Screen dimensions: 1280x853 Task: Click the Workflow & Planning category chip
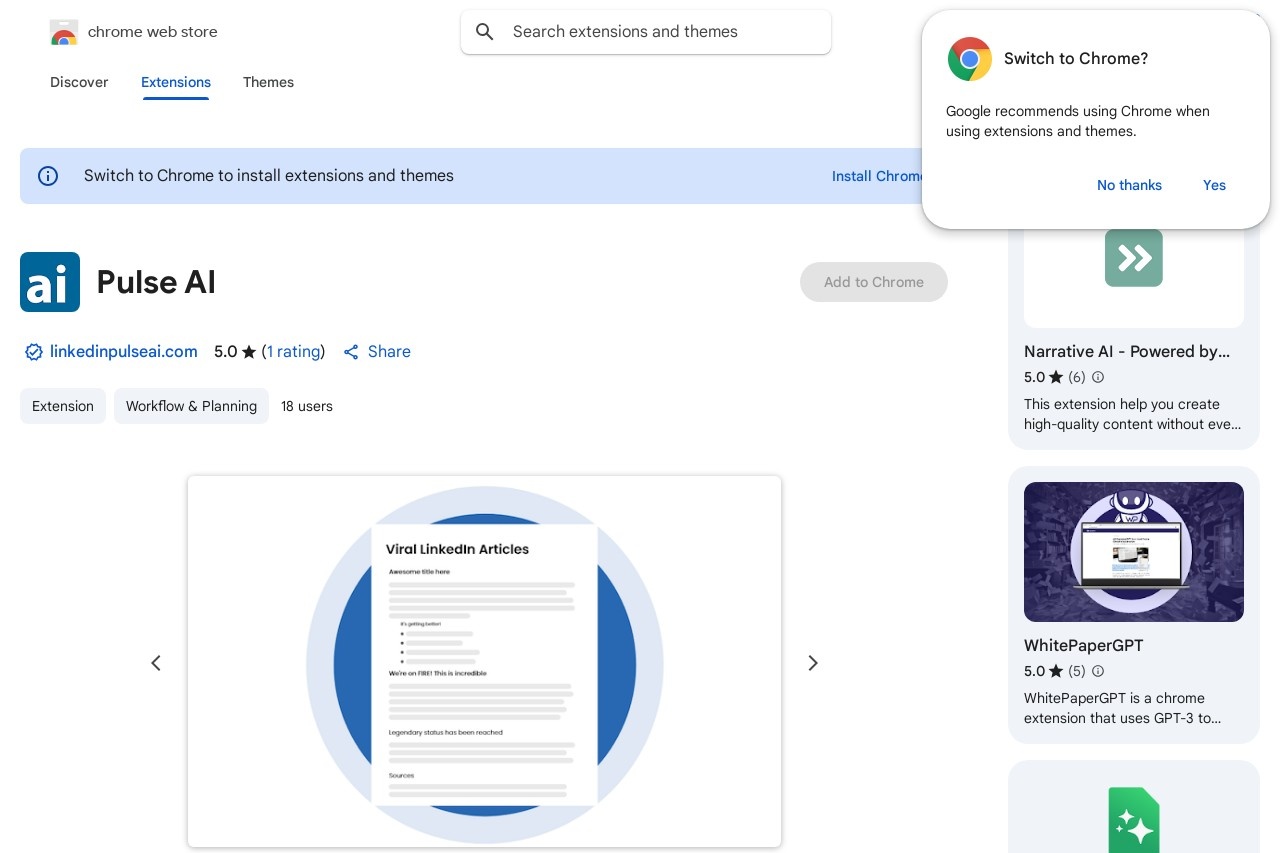pyautogui.click(x=191, y=406)
